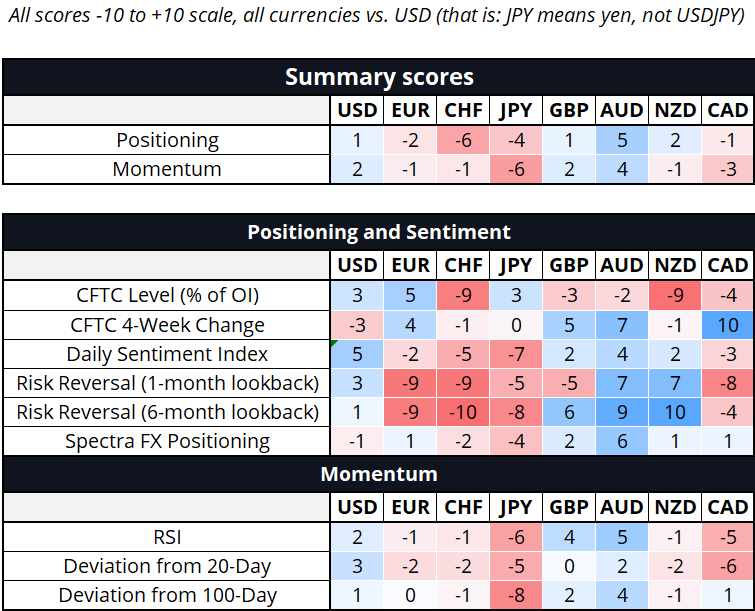The image size is (755, 611).
Task: Click the RSI row label
Action: coord(168,537)
